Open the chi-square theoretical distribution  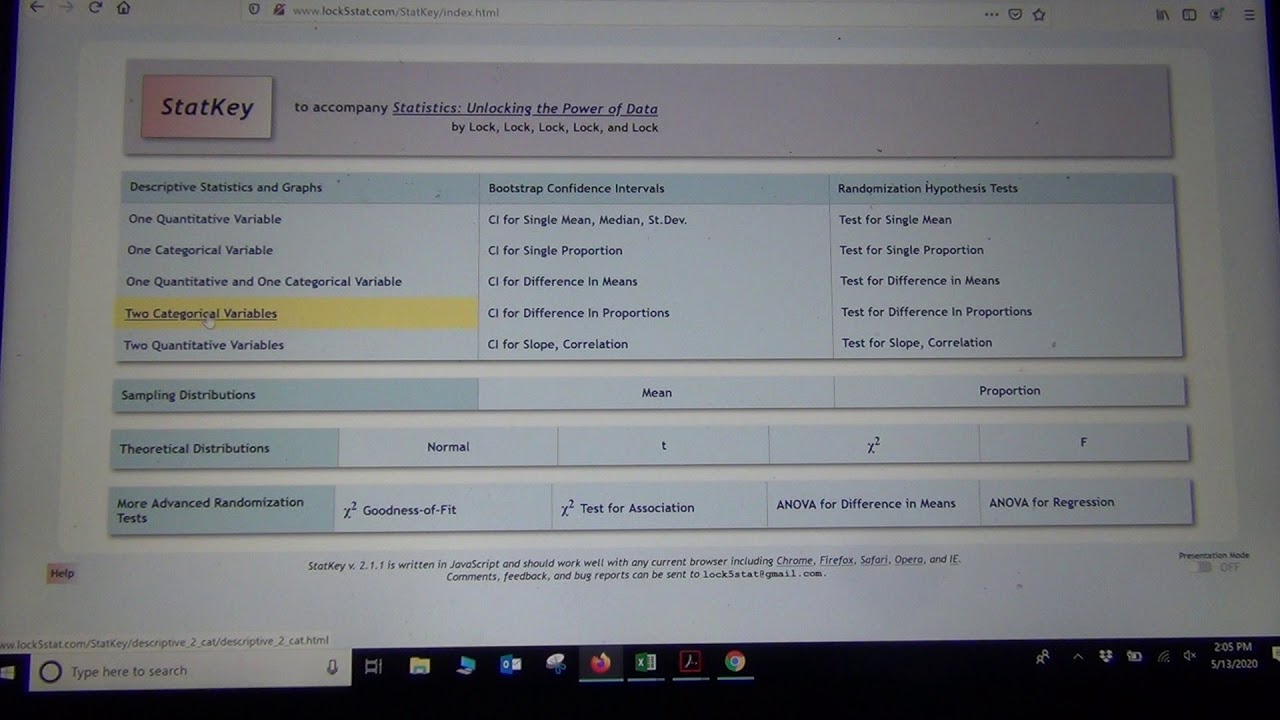pos(874,445)
